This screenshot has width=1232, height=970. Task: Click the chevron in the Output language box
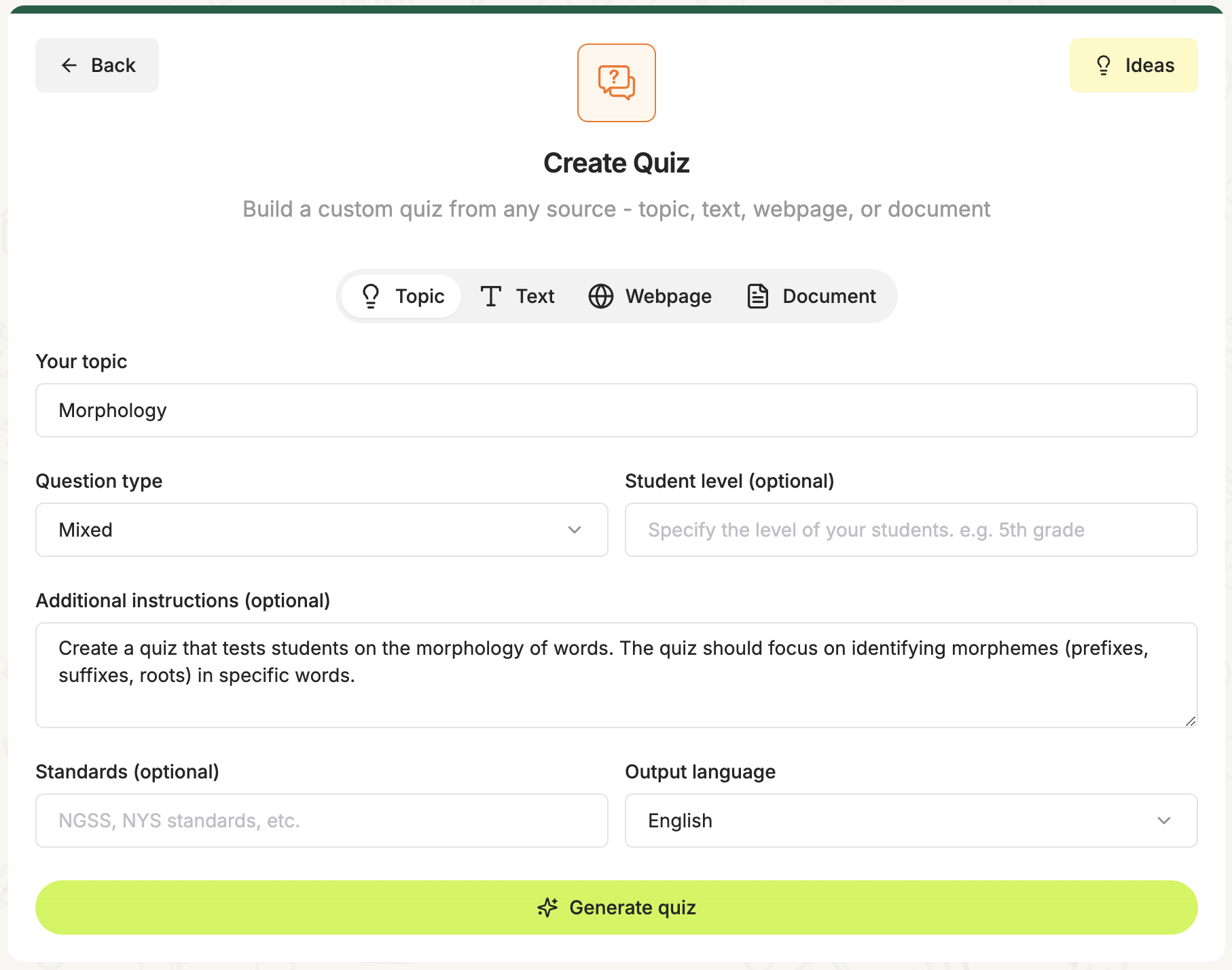[x=1164, y=821]
